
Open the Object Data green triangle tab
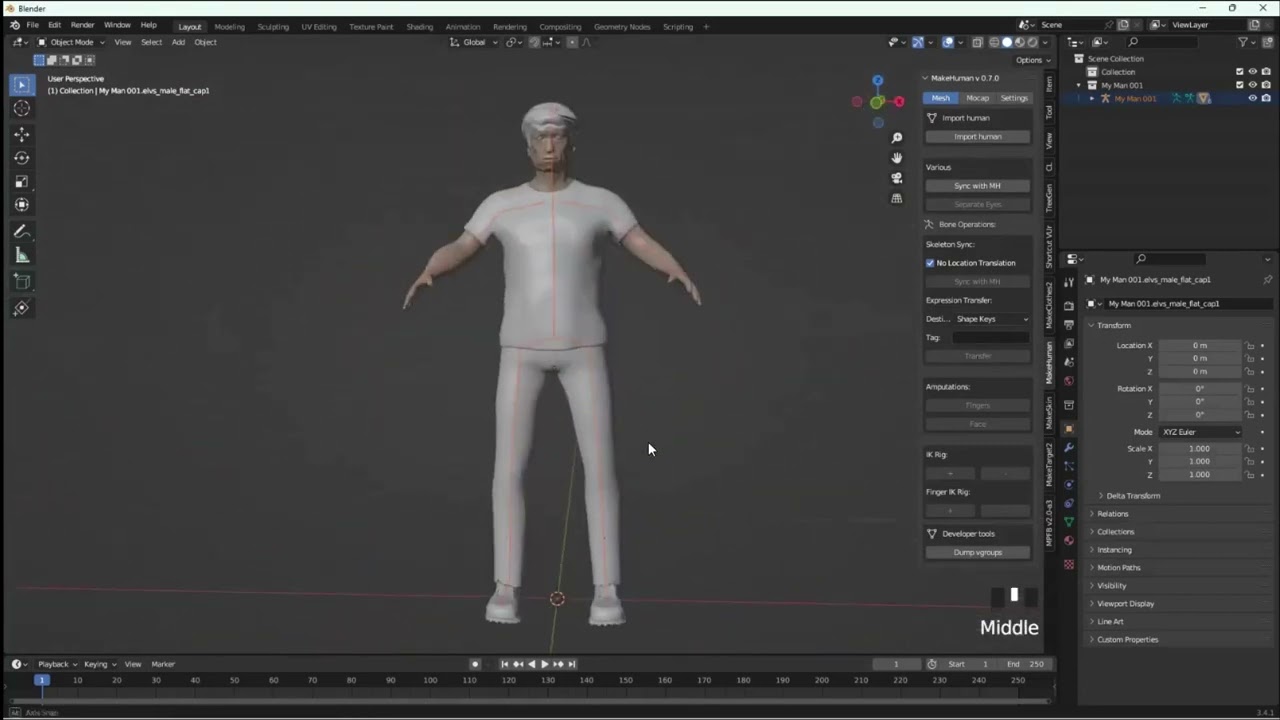click(x=1069, y=522)
